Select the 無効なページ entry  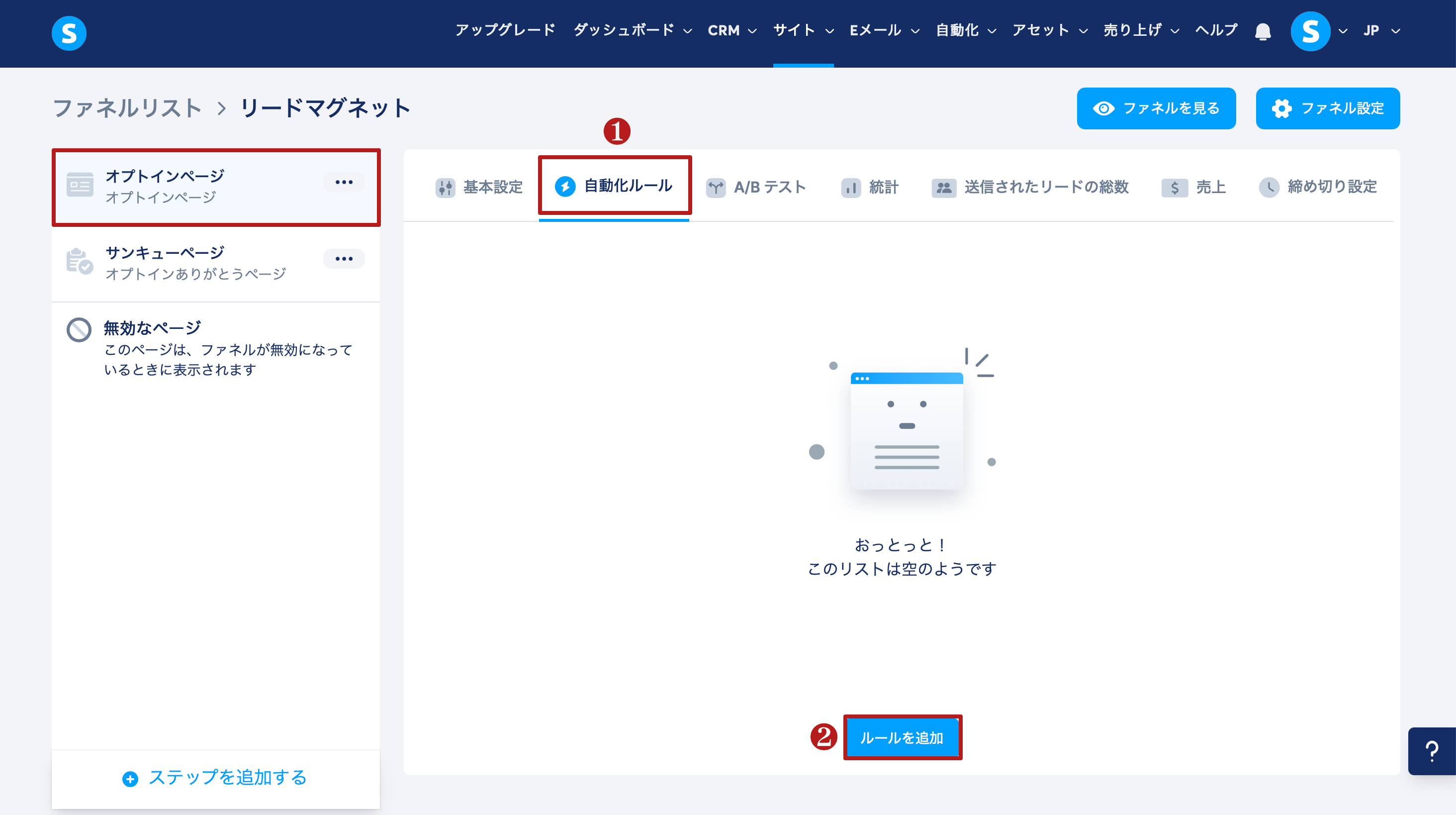coord(215,347)
